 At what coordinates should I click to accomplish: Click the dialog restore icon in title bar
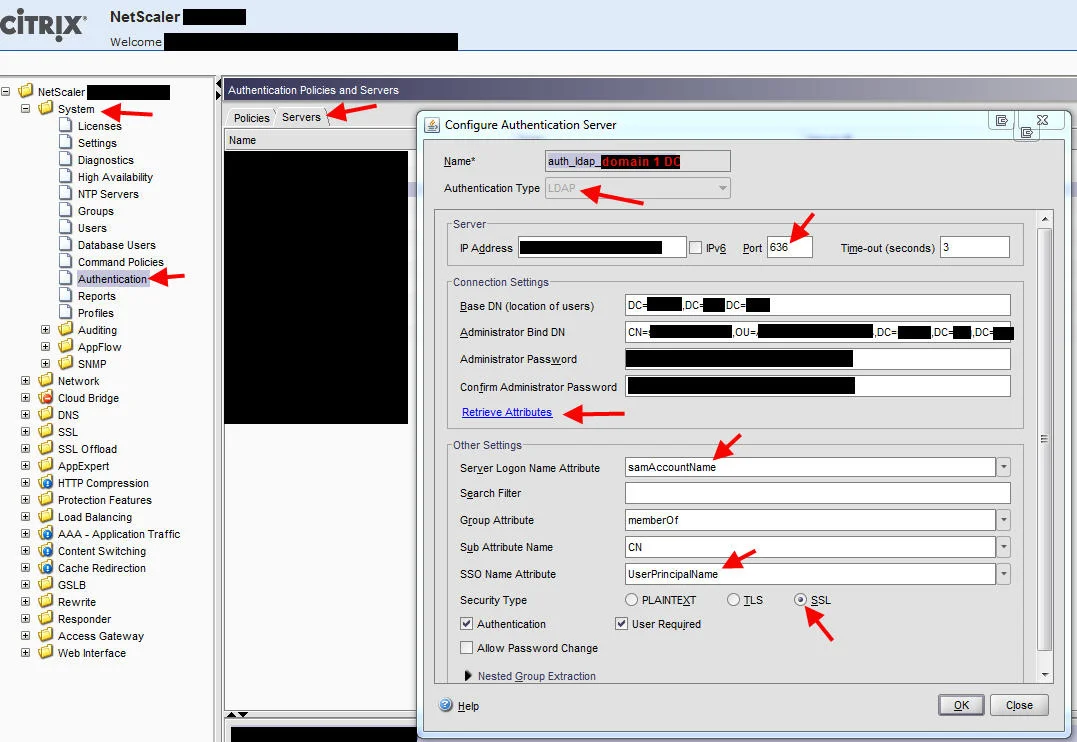click(x=1001, y=120)
